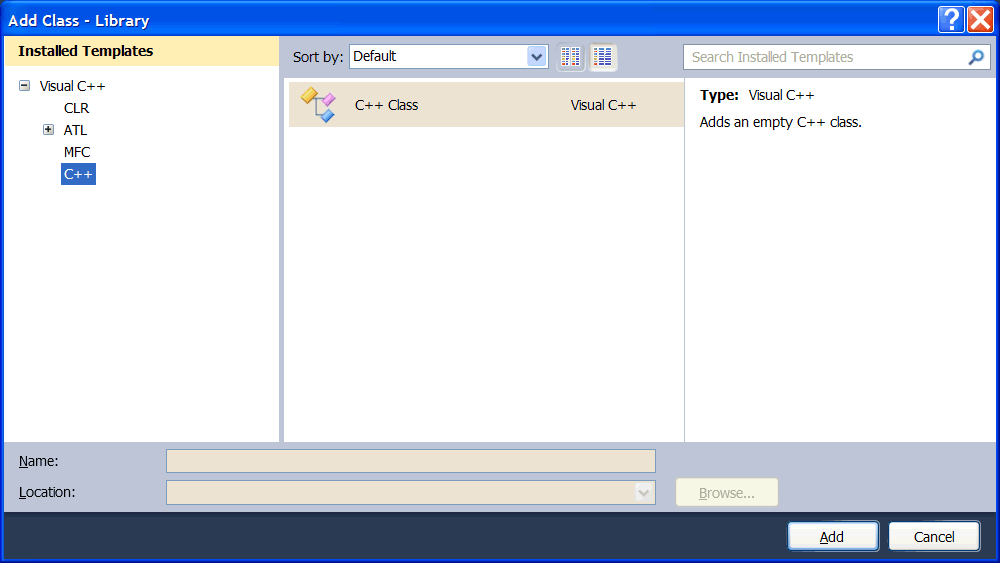Click the Name input field
The height and width of the screenshot is (563, 1000).
tap(411, 461)
